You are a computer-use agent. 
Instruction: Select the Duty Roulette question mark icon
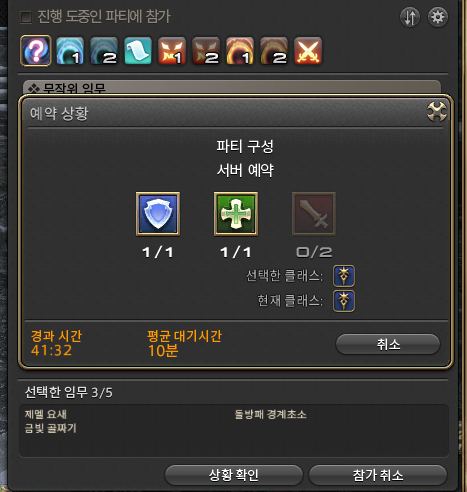36,51
